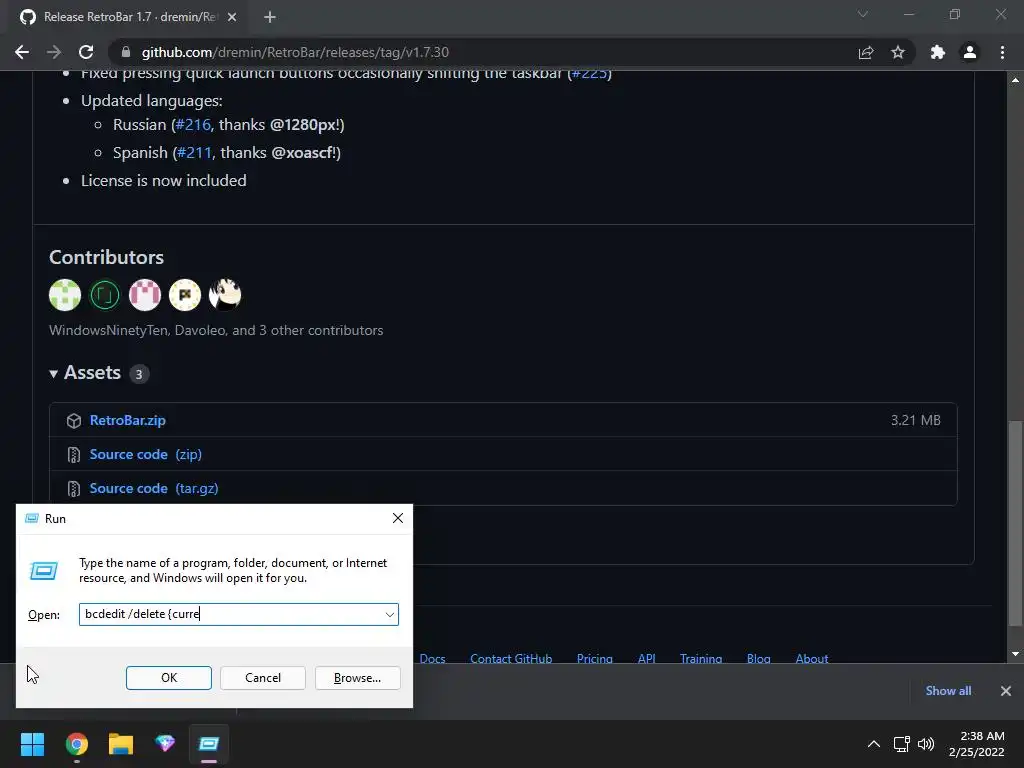This screenshot has width=1024, height=768.
Task: Click Cancel in the Run dialog
Action: (x=263, y=678)
